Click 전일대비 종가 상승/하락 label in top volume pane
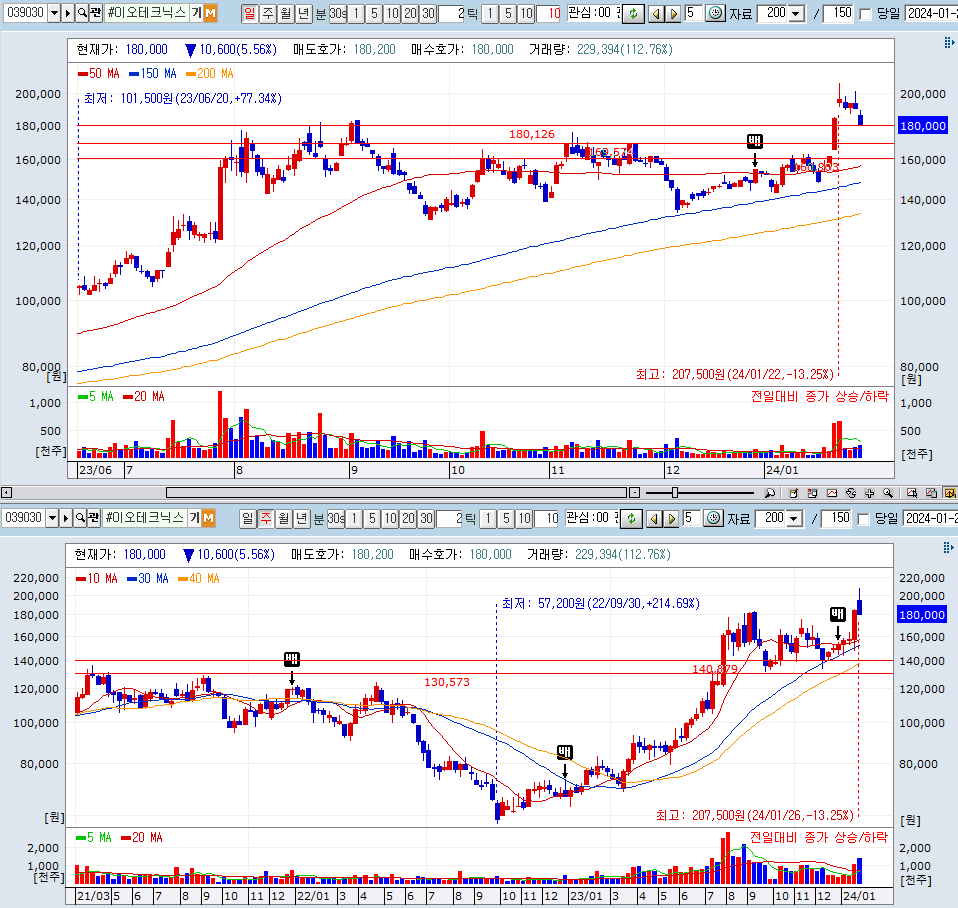The image size is (958, 908). [x=819, y=397]
